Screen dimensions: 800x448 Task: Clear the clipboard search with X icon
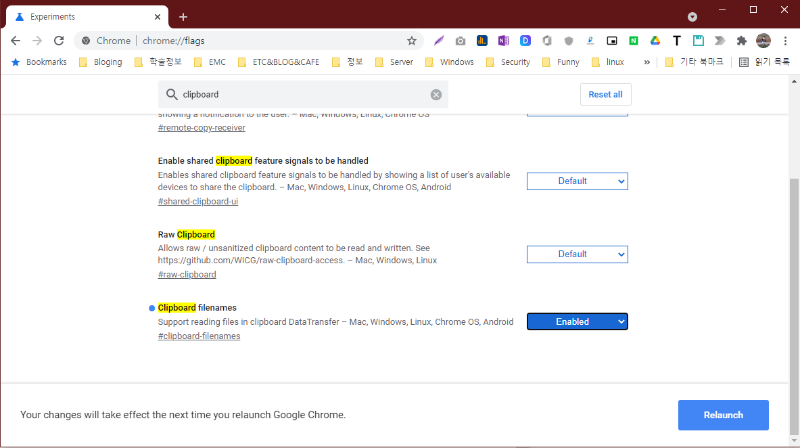click(x=436, y=94)
